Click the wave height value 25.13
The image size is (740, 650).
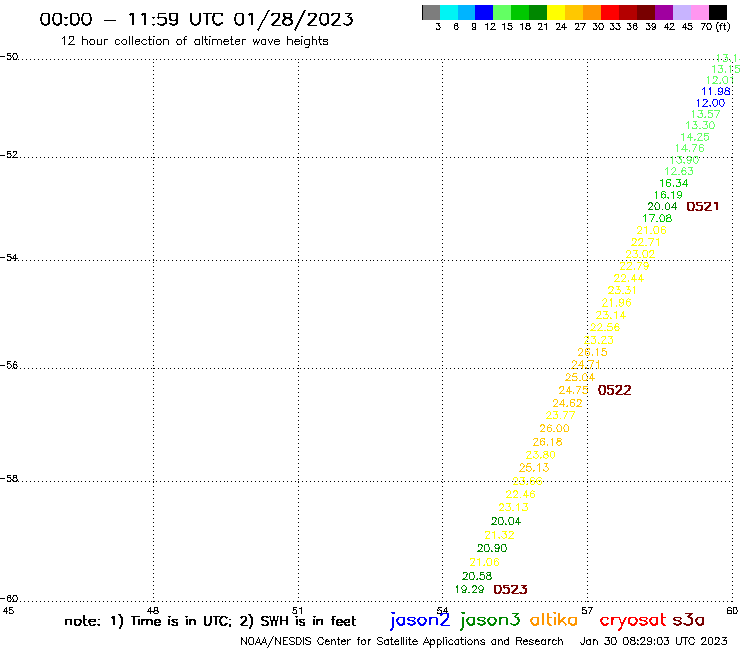[534, 468]
